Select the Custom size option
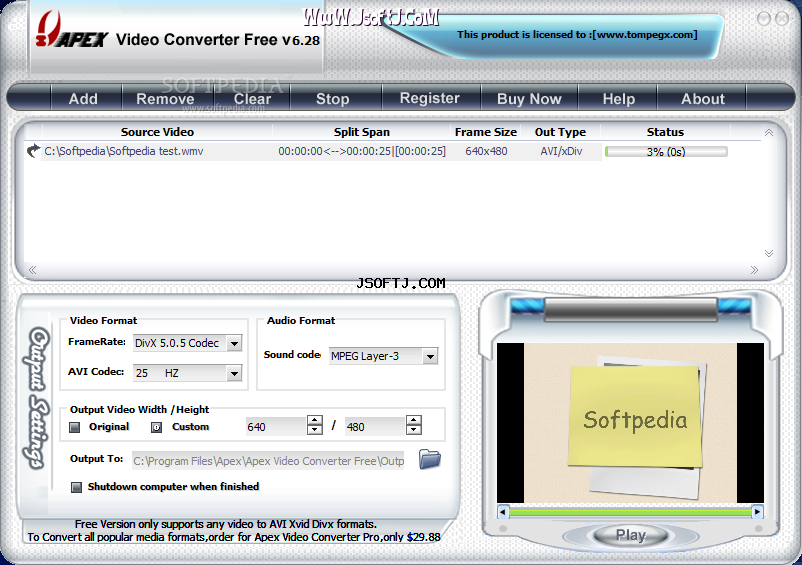The height and width of the screenshot is (565, 802). [x=157, y=427]
